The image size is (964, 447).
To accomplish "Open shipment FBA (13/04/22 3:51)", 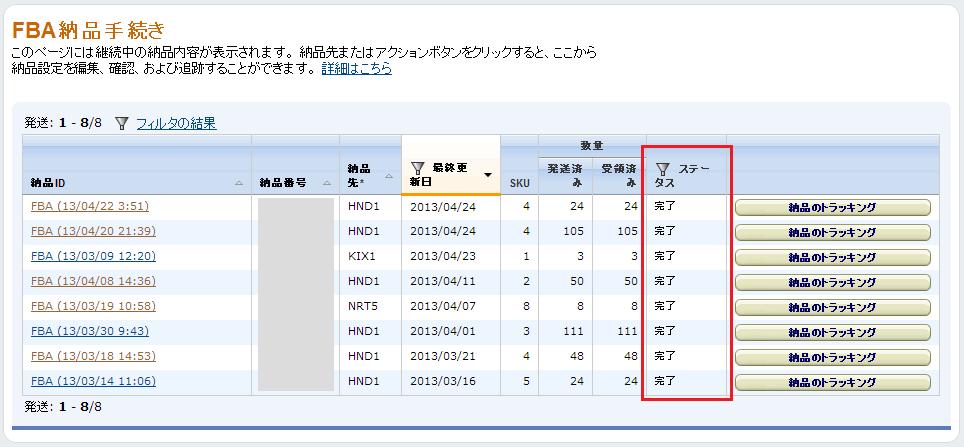I will point(90,207).
